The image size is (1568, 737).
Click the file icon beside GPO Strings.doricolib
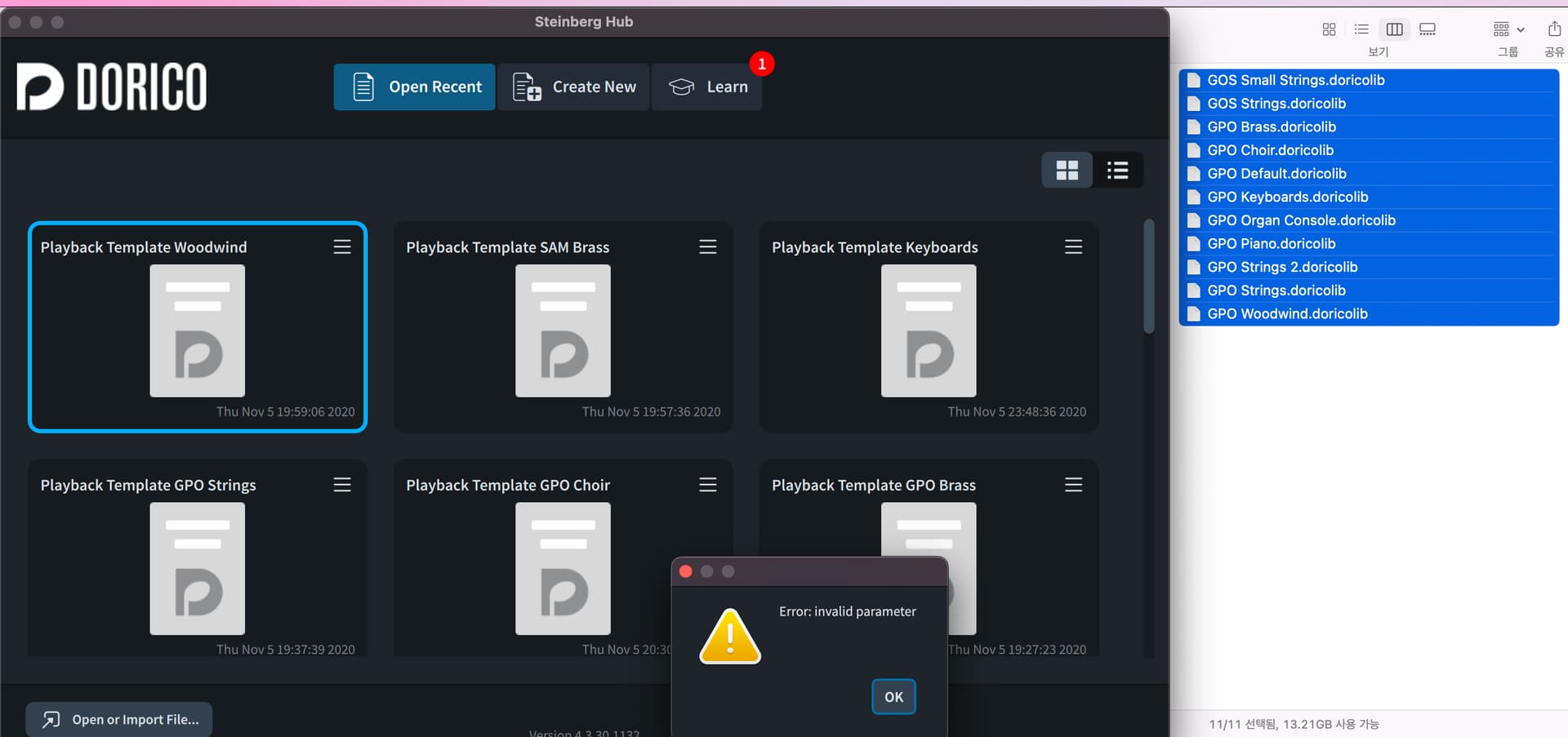[x=1193, y=291]
